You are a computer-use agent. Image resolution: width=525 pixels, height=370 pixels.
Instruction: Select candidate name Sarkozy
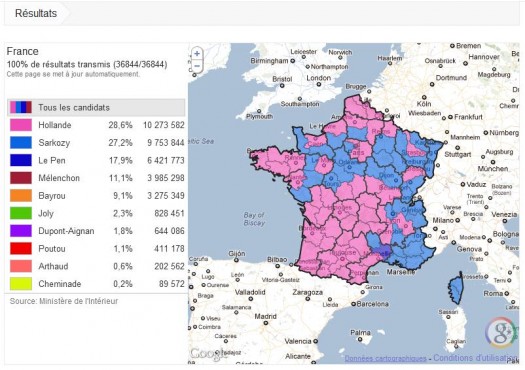tap(54, 143)
